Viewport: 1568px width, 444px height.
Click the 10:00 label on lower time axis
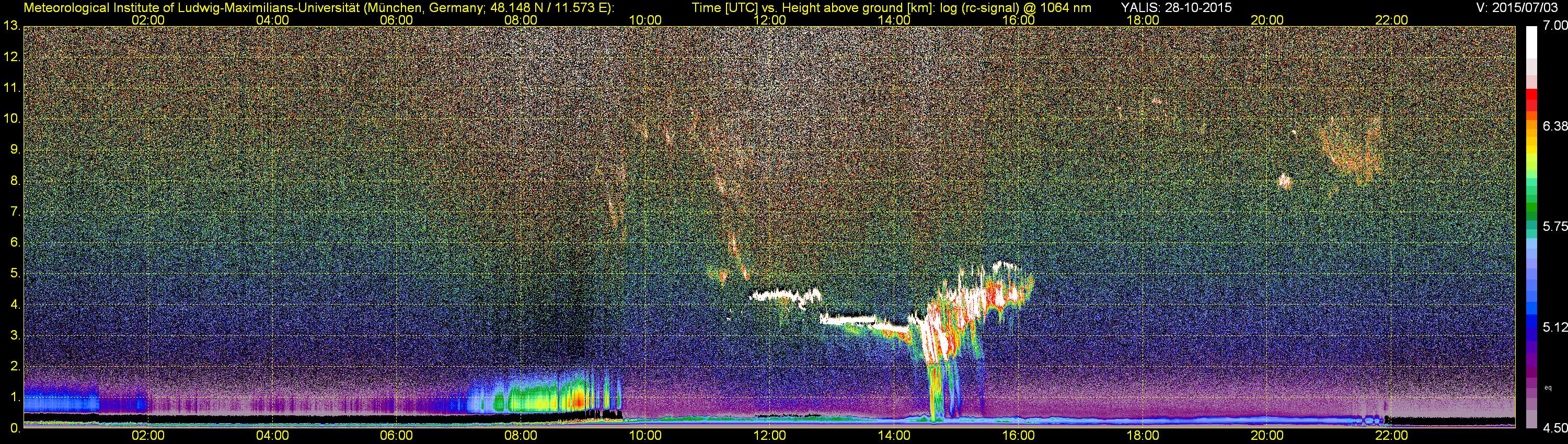tap(645, 436)
